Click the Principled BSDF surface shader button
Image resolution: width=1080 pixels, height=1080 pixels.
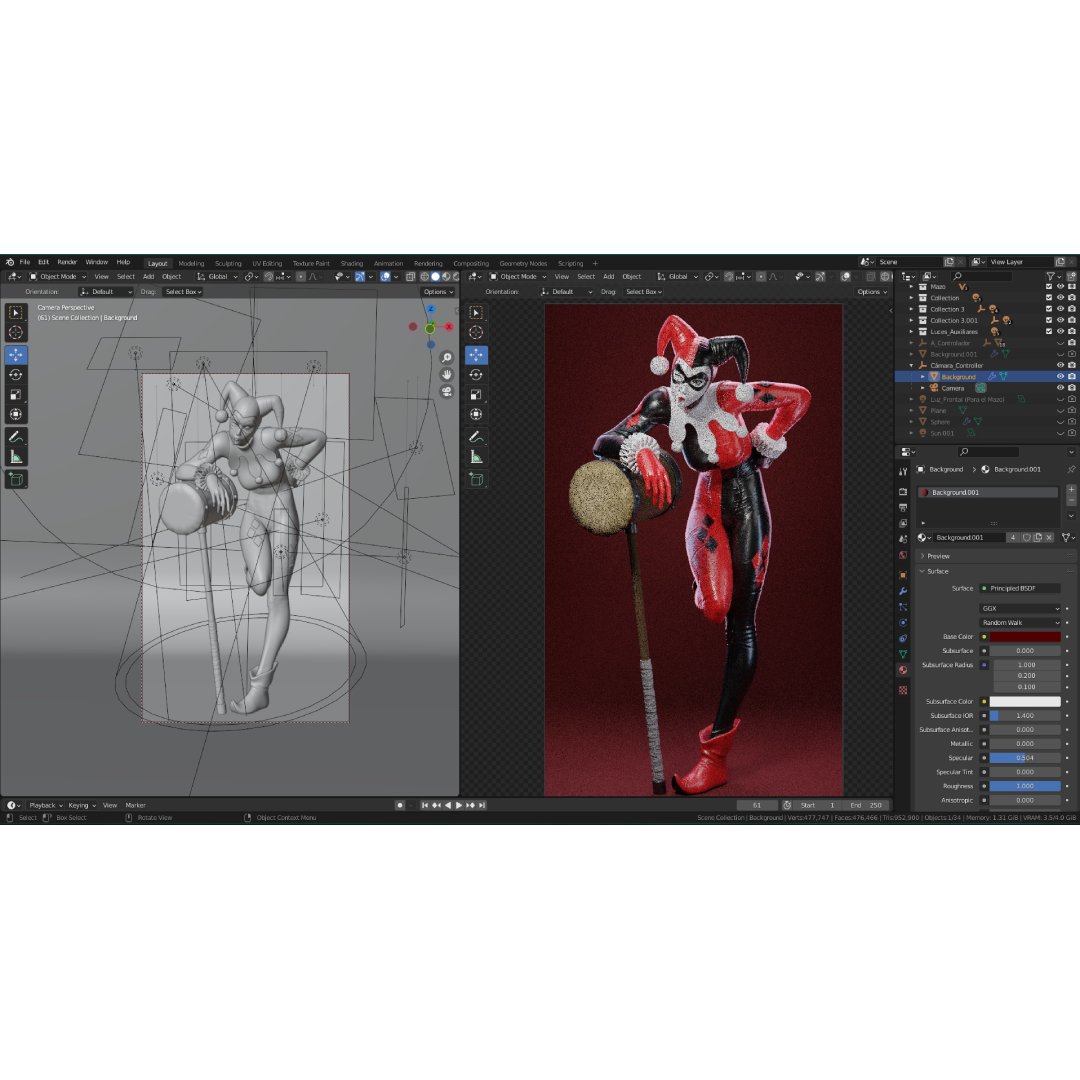click(x=1019, y=589)
